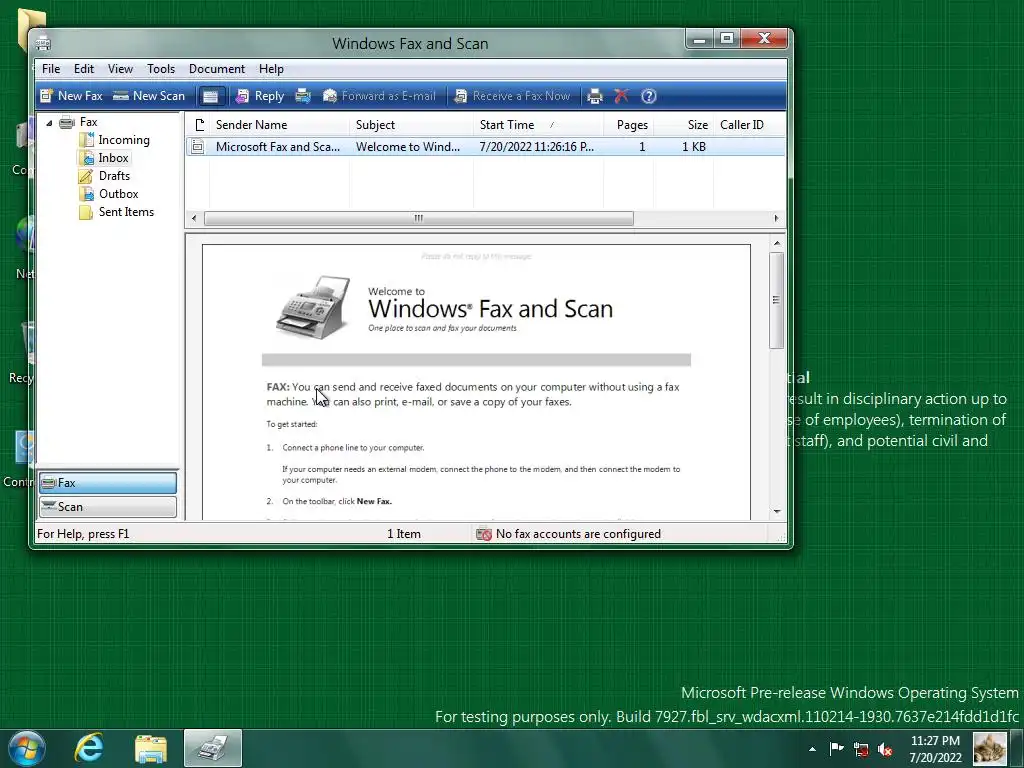Switch to the Scan view button
1024x768 pixels.
108,507
